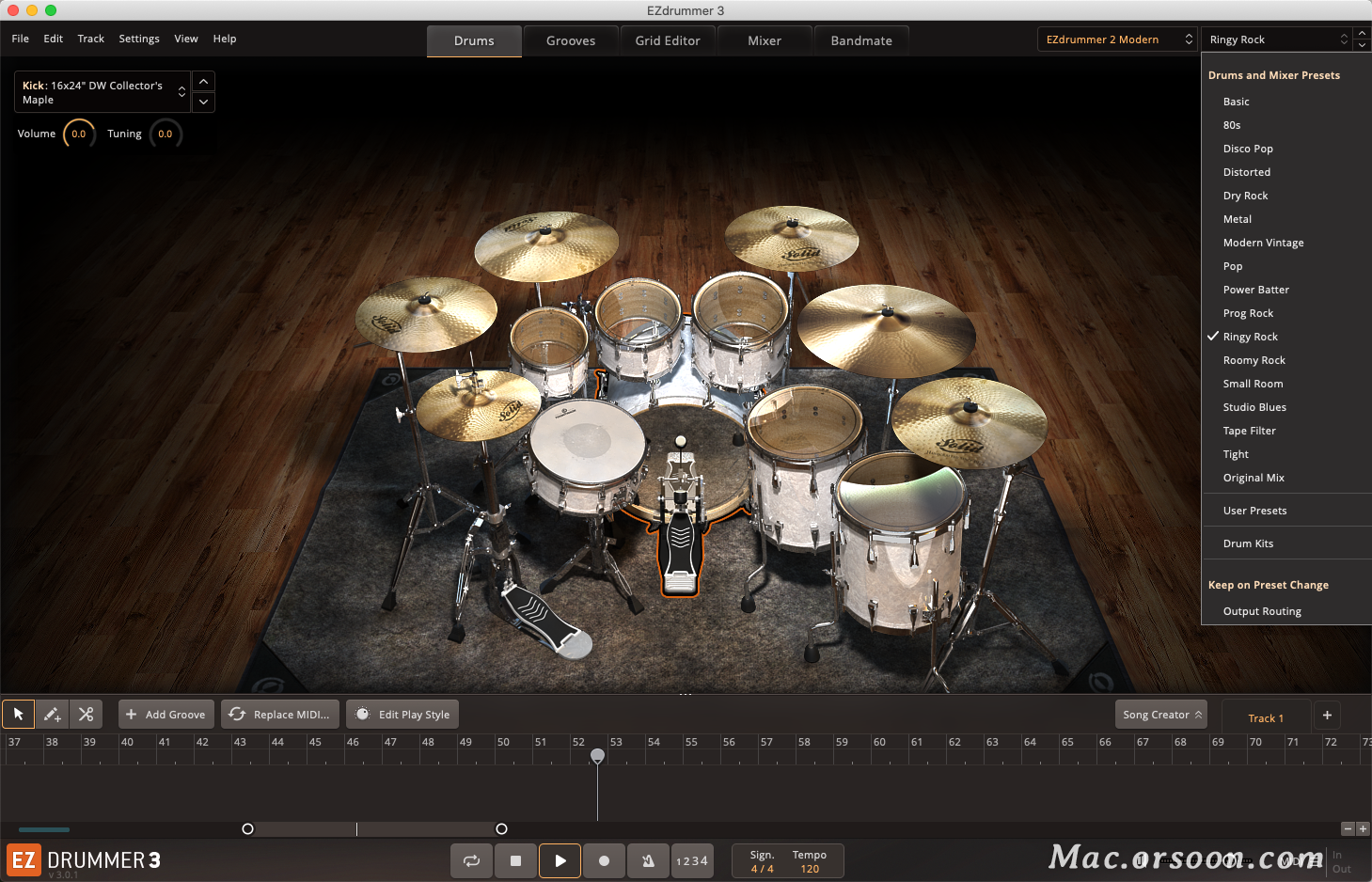Toggle the metronome icon
Viewport: 1372px width, 882px height.
pos(648,860)
